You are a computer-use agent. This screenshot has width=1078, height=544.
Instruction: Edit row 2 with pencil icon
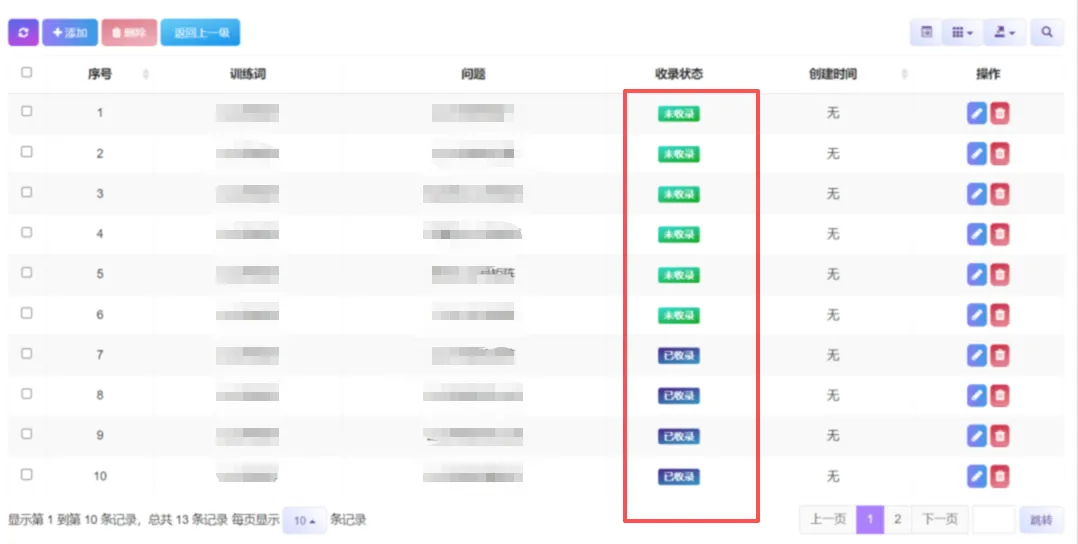coord(976,153)
